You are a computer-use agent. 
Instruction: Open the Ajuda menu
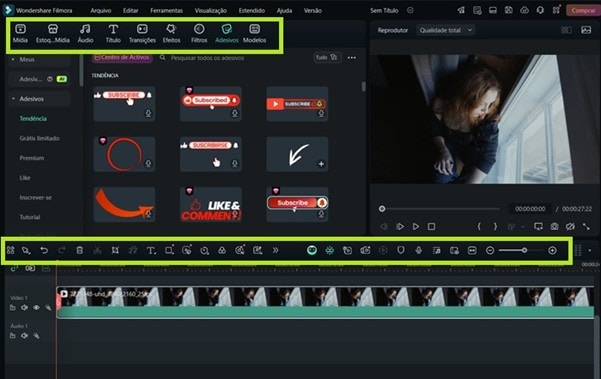pyautogui.click(x=284, y=10)
